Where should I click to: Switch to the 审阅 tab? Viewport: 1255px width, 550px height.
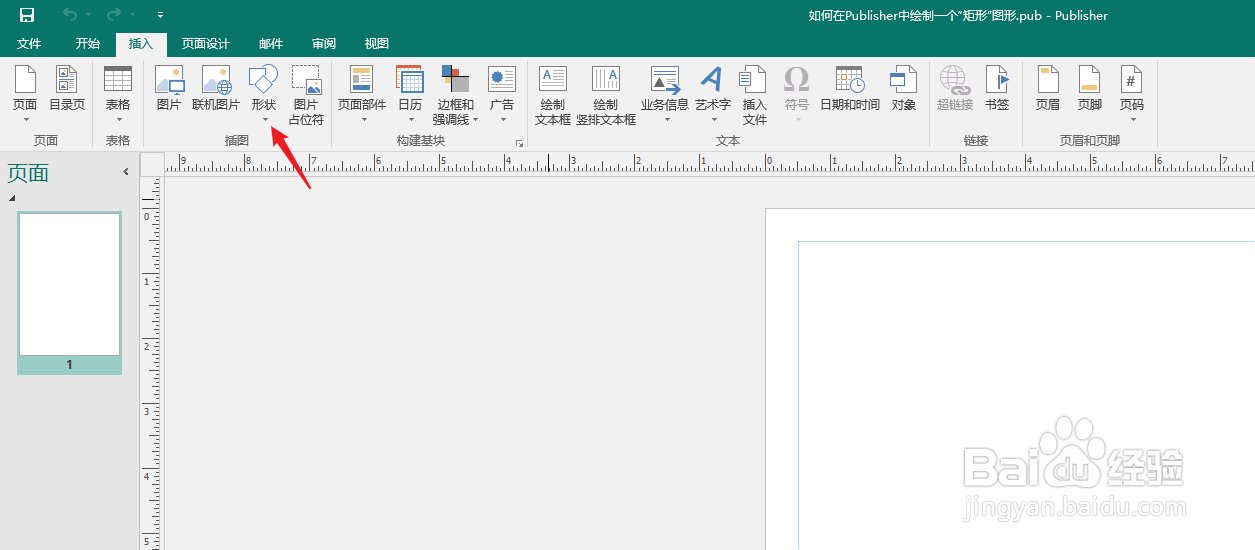point(324,44)
